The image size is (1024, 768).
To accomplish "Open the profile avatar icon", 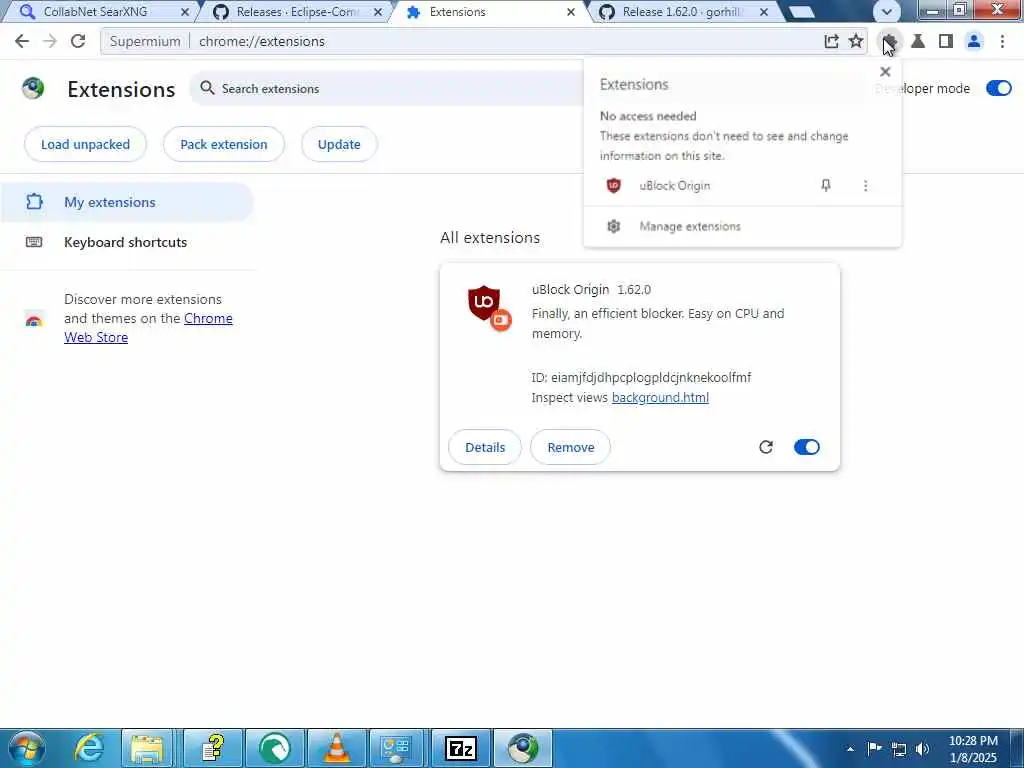I will [974, 41].
